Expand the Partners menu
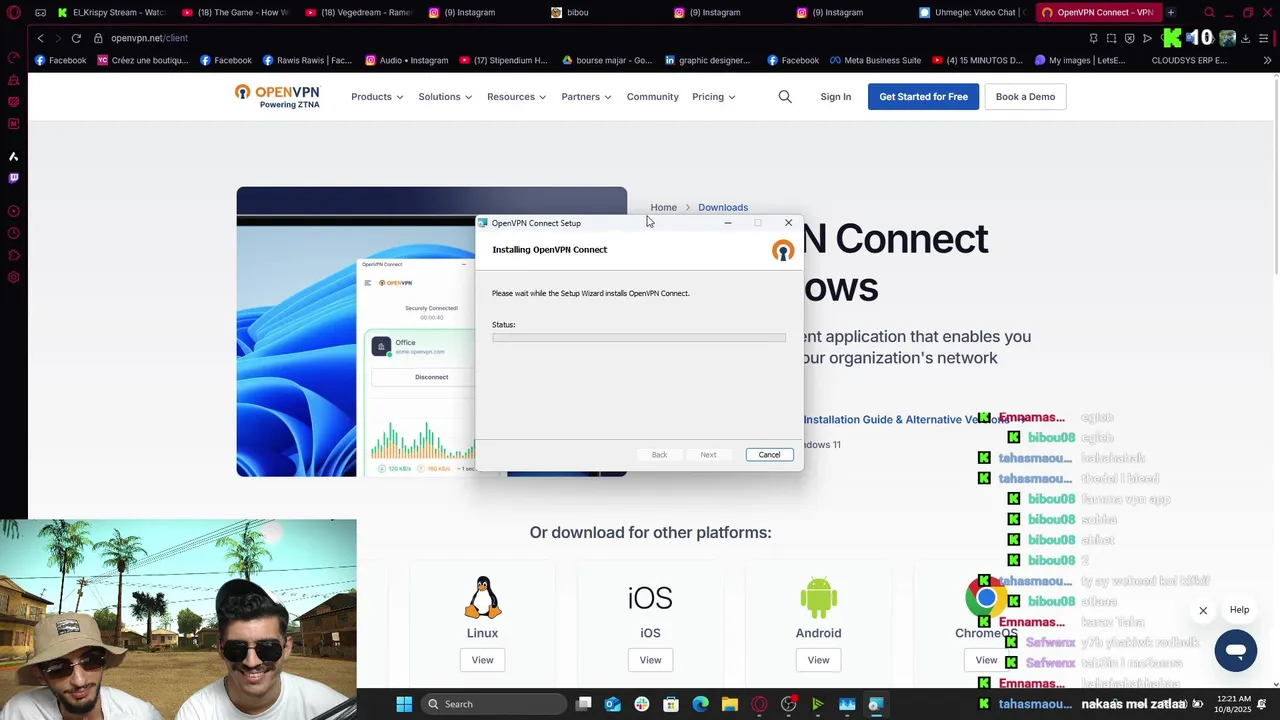Viewport: 1280px width, 720px height. pyautogui.click(x=586, y=97)
